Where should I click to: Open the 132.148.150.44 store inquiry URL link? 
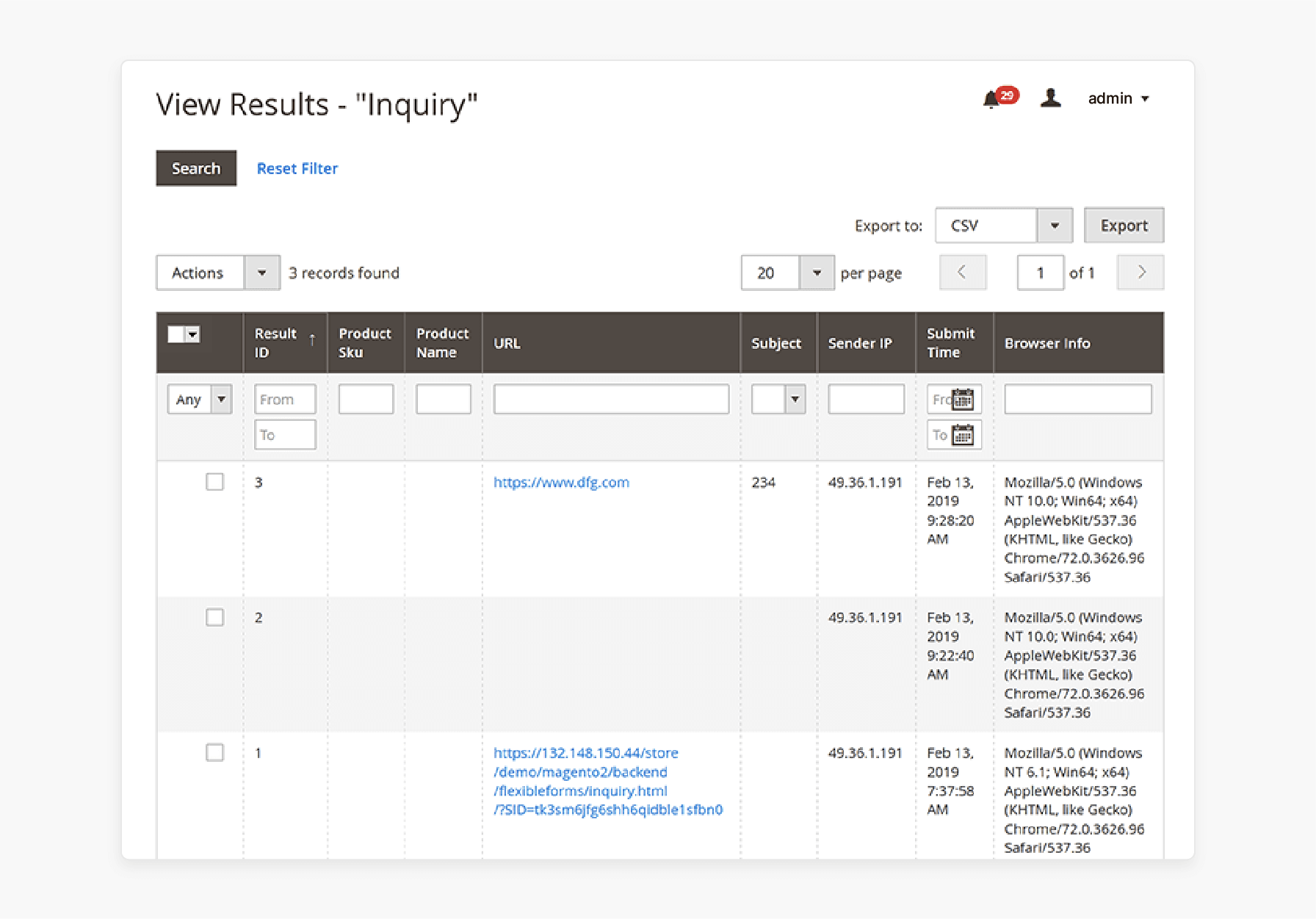(608, 781)
